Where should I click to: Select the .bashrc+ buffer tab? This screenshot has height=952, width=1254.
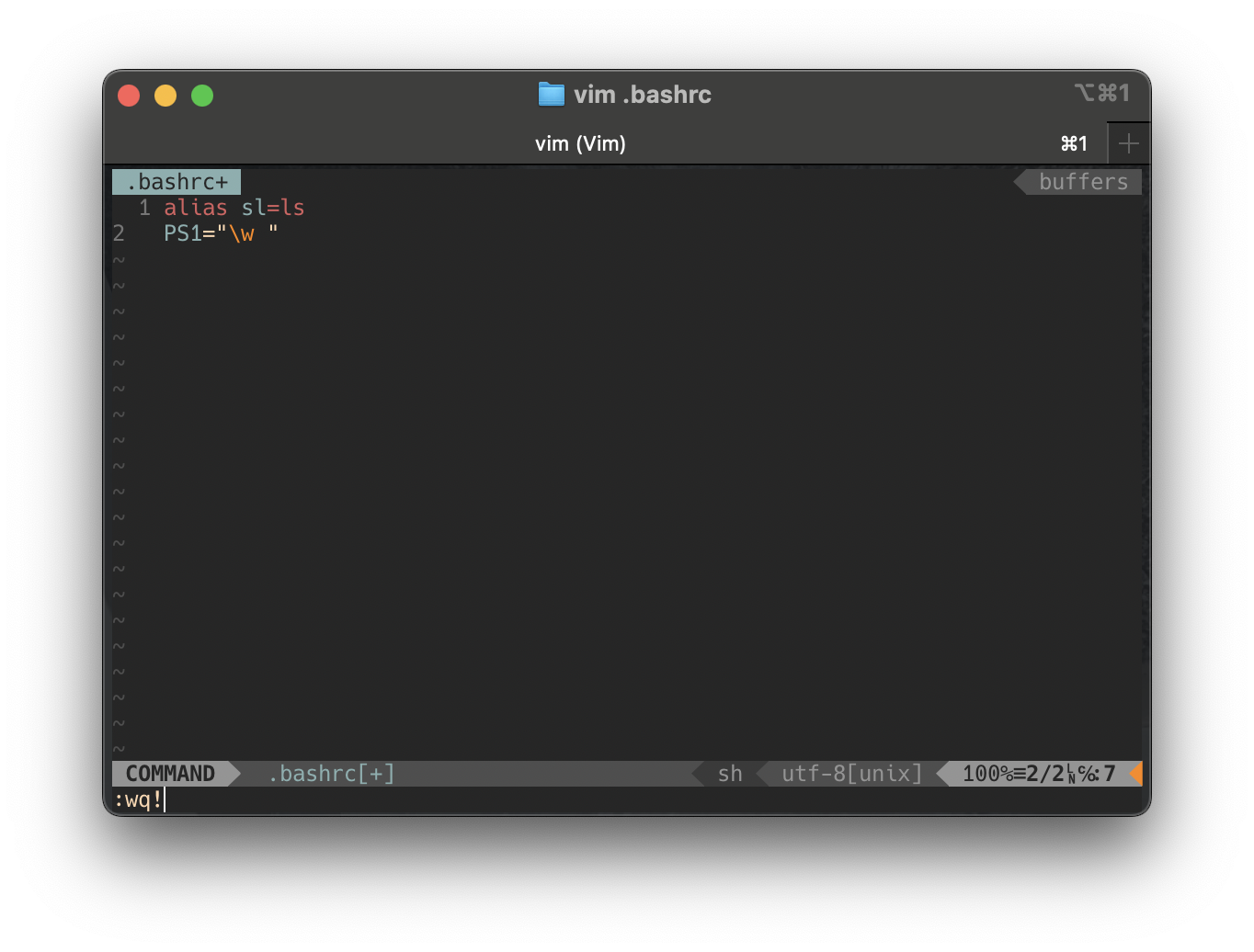(x=176, y=181)
